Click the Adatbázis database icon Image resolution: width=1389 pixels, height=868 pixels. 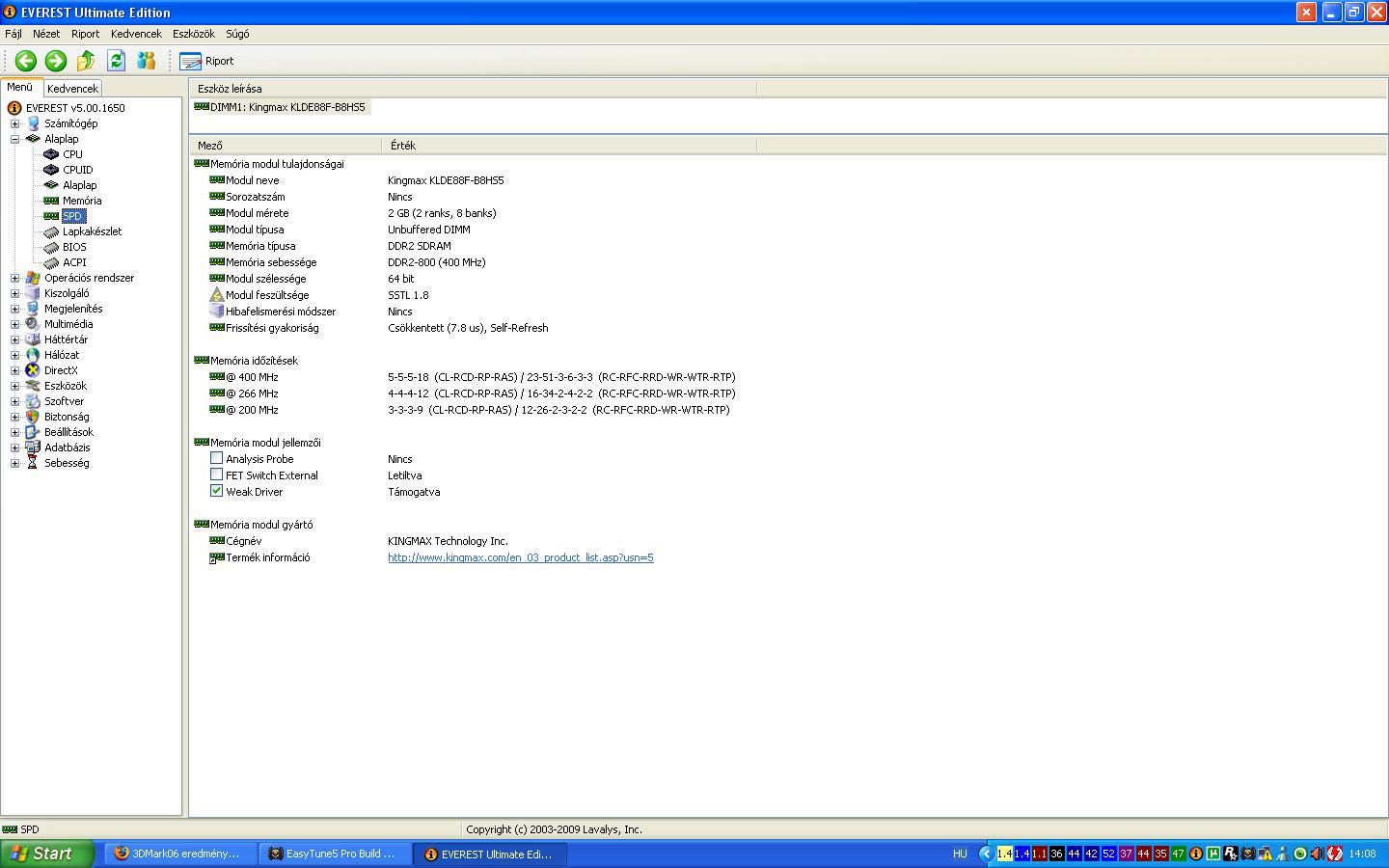click(x=33, y=448)
